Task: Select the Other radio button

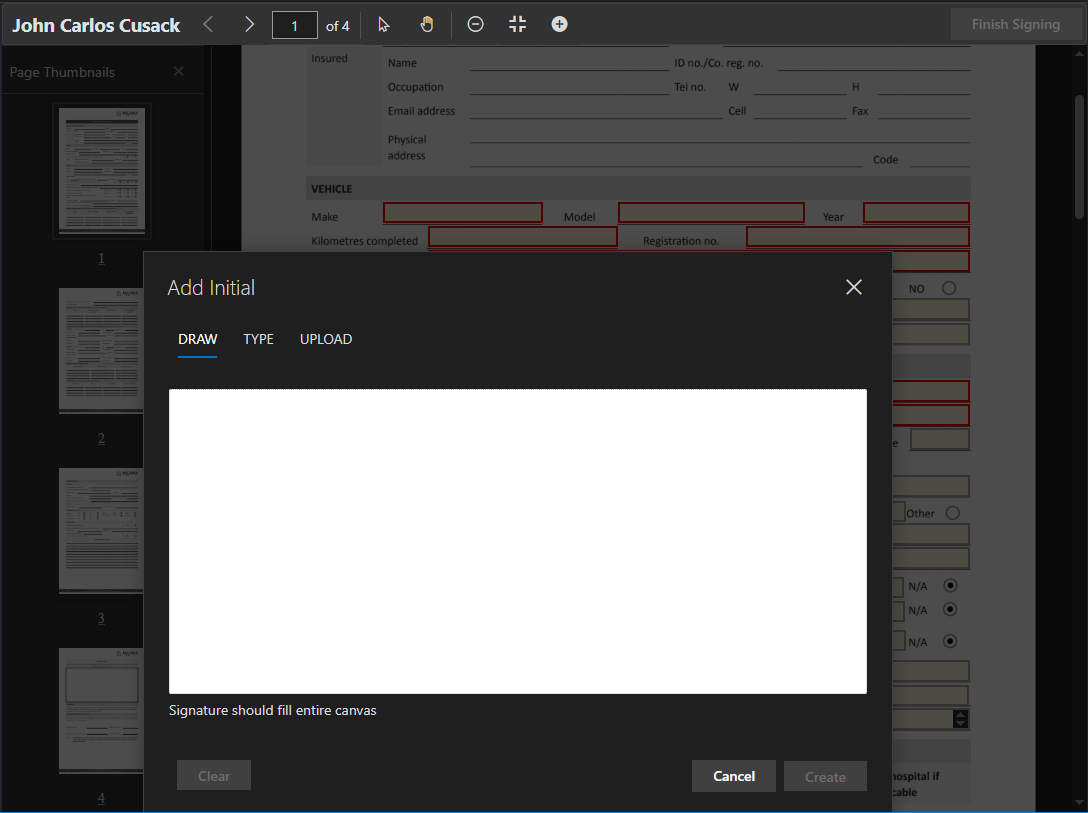Action: tap(953, 513)
